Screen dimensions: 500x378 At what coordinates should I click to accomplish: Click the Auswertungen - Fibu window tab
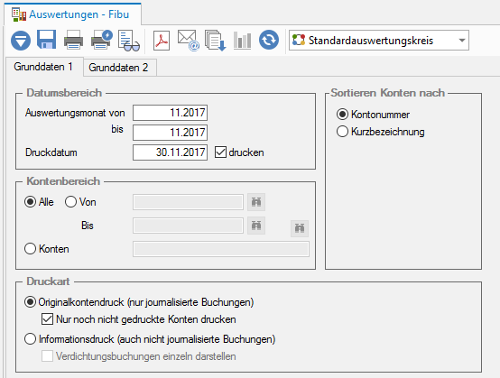pos(73,14)
